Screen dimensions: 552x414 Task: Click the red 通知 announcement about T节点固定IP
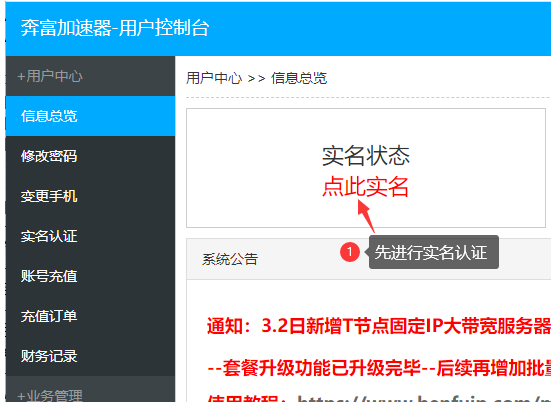tap(379, 326)
